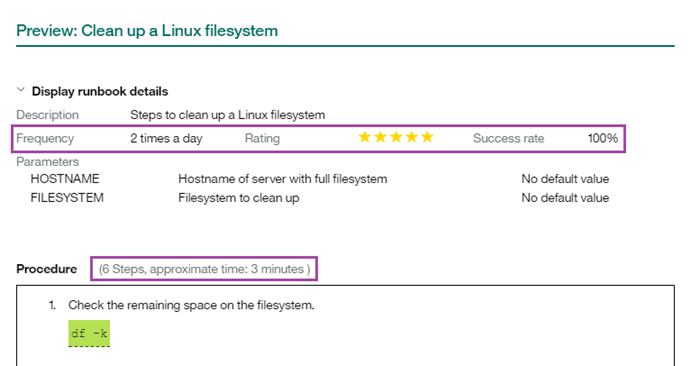Select the FILESYSTEM parameter name
Image resolution: width=700 pixels, height=366 pixels.
(x=67, y=198)
